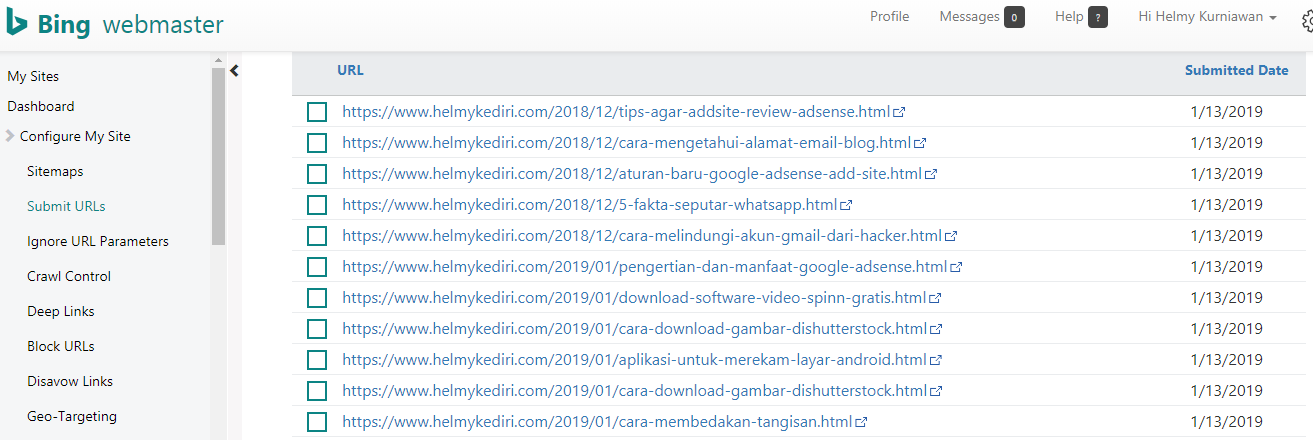This screenshot has height=440, width=1313.
Task: Sort by Submitted Date column header
Action: click(1237, 70)
